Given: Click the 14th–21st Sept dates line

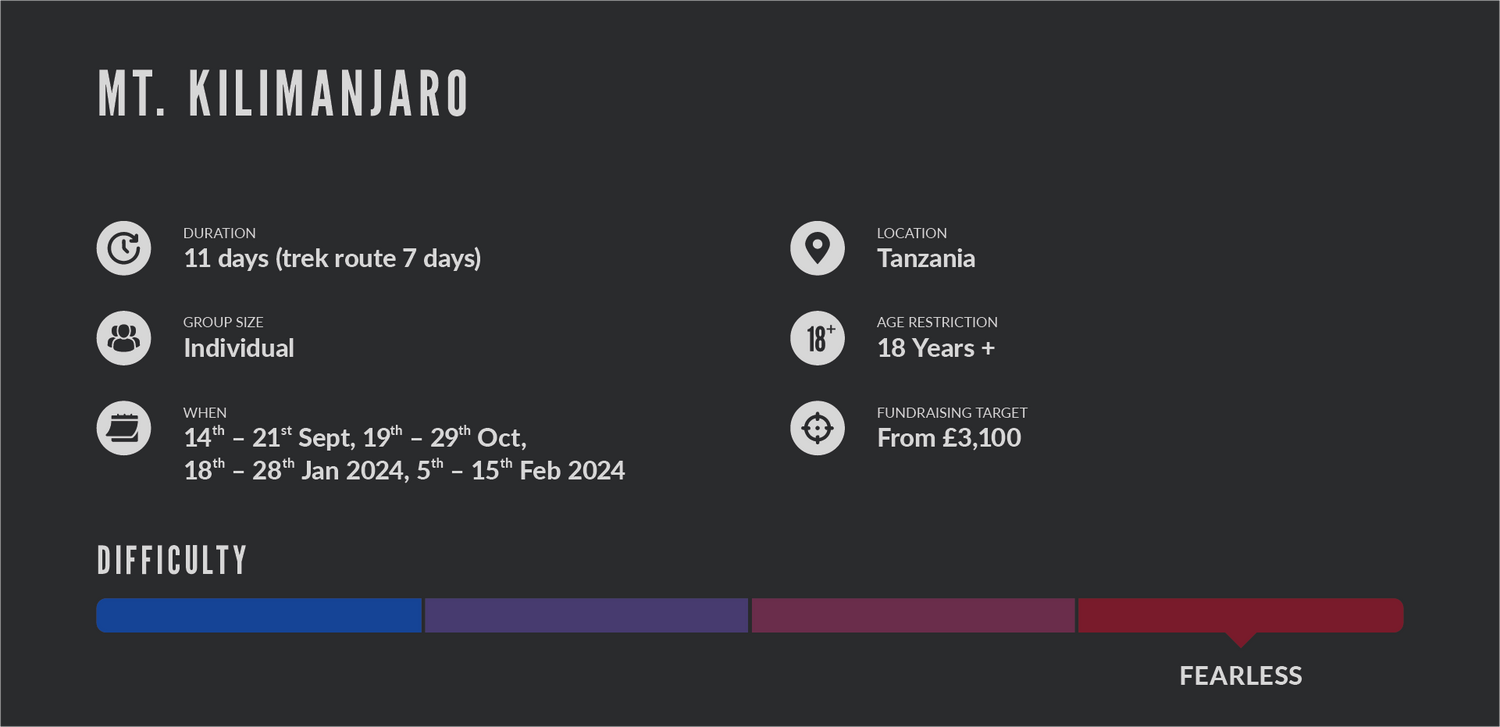Looking at the screenshot, I should [355, 437].
